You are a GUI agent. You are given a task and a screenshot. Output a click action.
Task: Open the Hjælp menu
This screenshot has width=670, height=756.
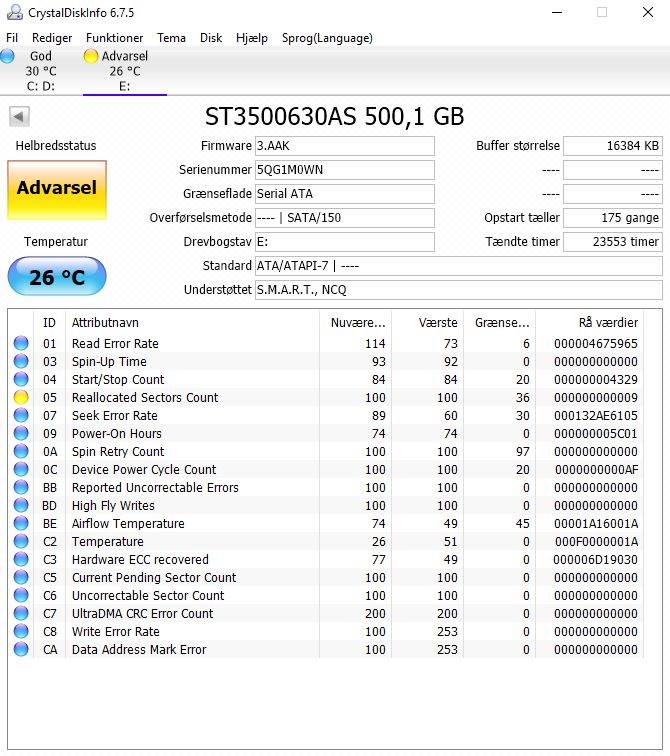click(x=252, y=38)
